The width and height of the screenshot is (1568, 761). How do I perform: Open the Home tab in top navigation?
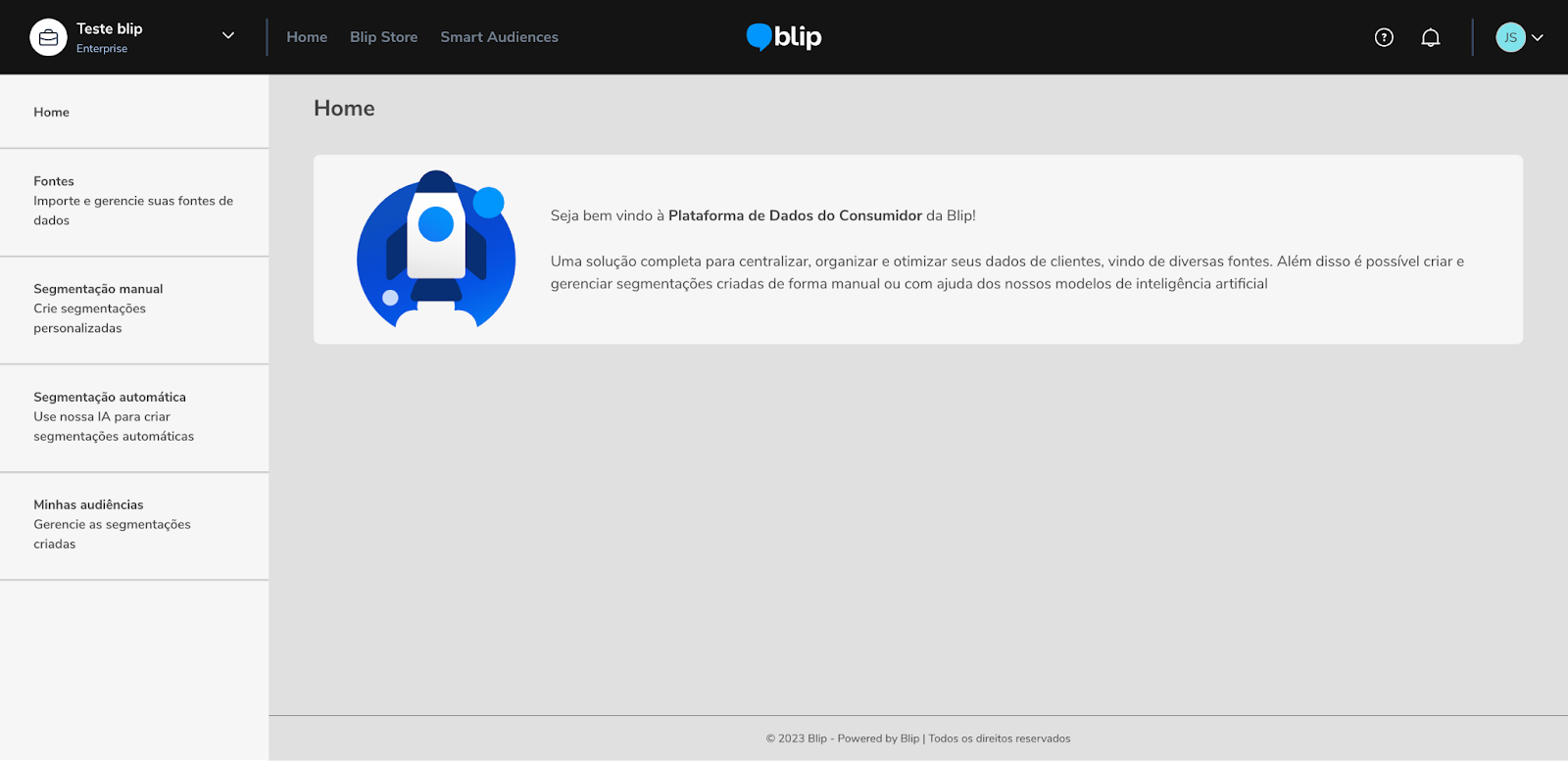(307, 37)
